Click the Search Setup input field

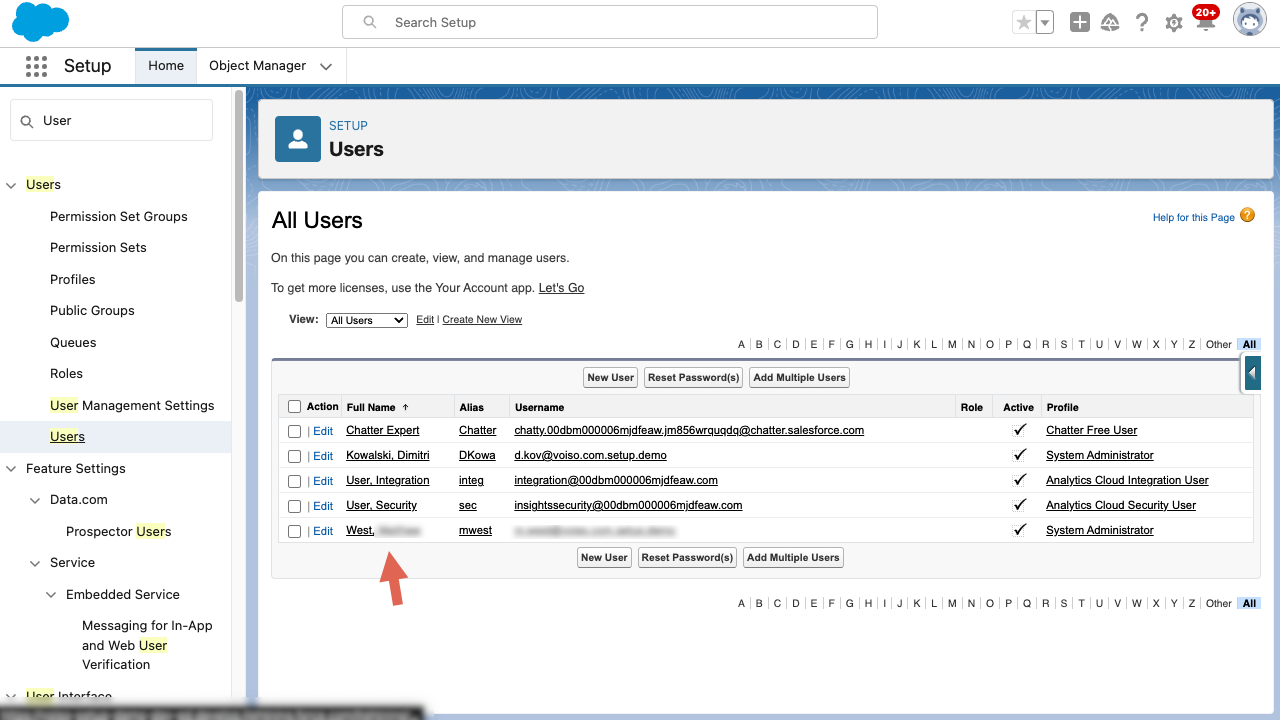(610, 22)
